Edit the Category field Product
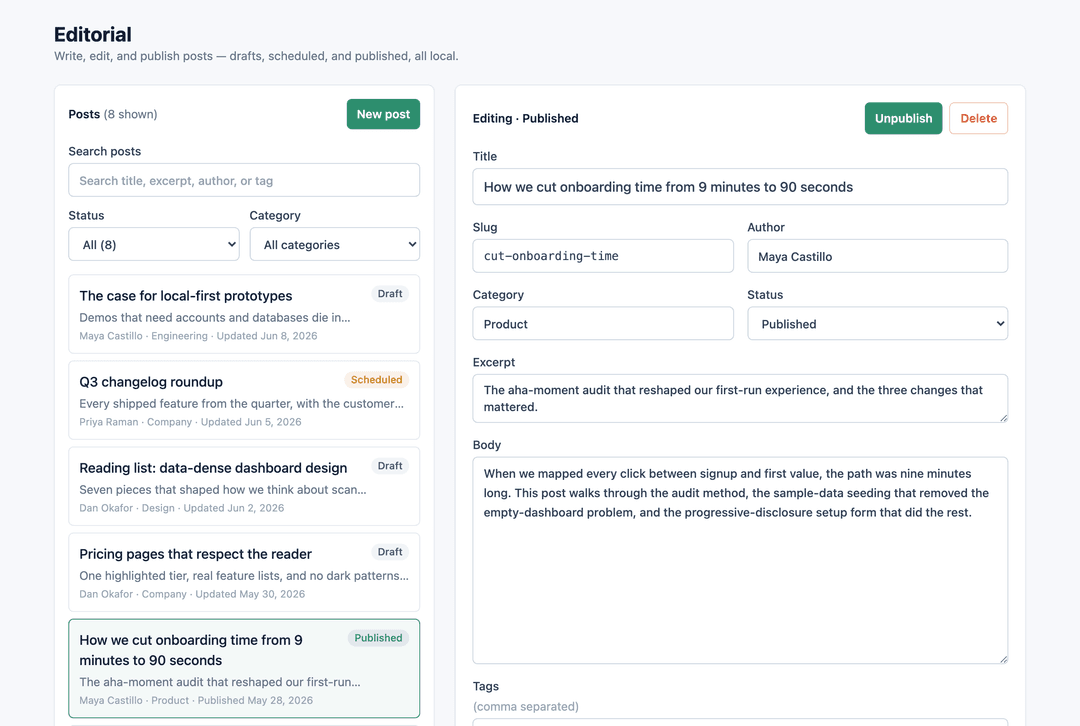1080x726 pixels. [x=603, y=324]
